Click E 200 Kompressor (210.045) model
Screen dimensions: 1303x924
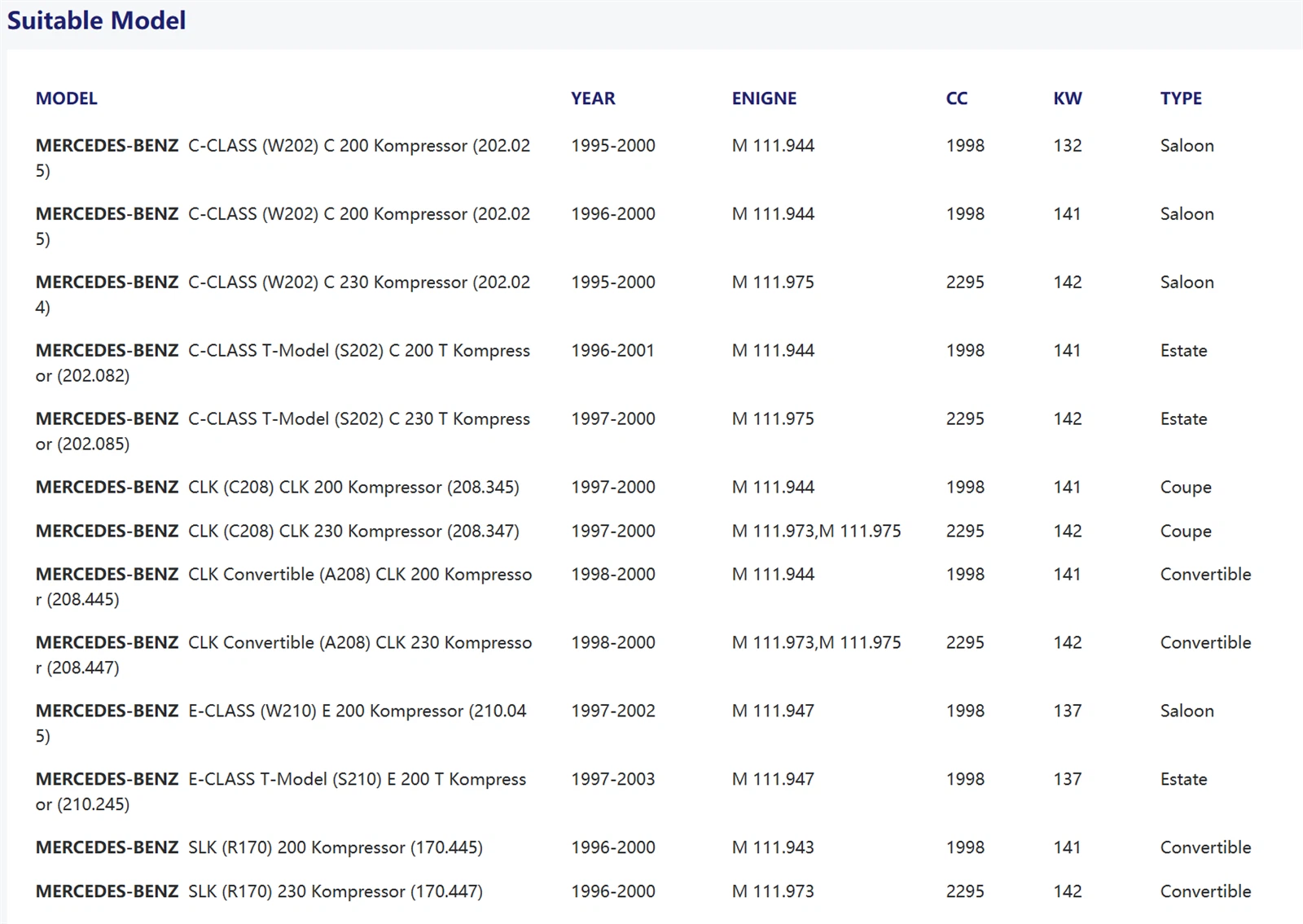click(281, 724)
